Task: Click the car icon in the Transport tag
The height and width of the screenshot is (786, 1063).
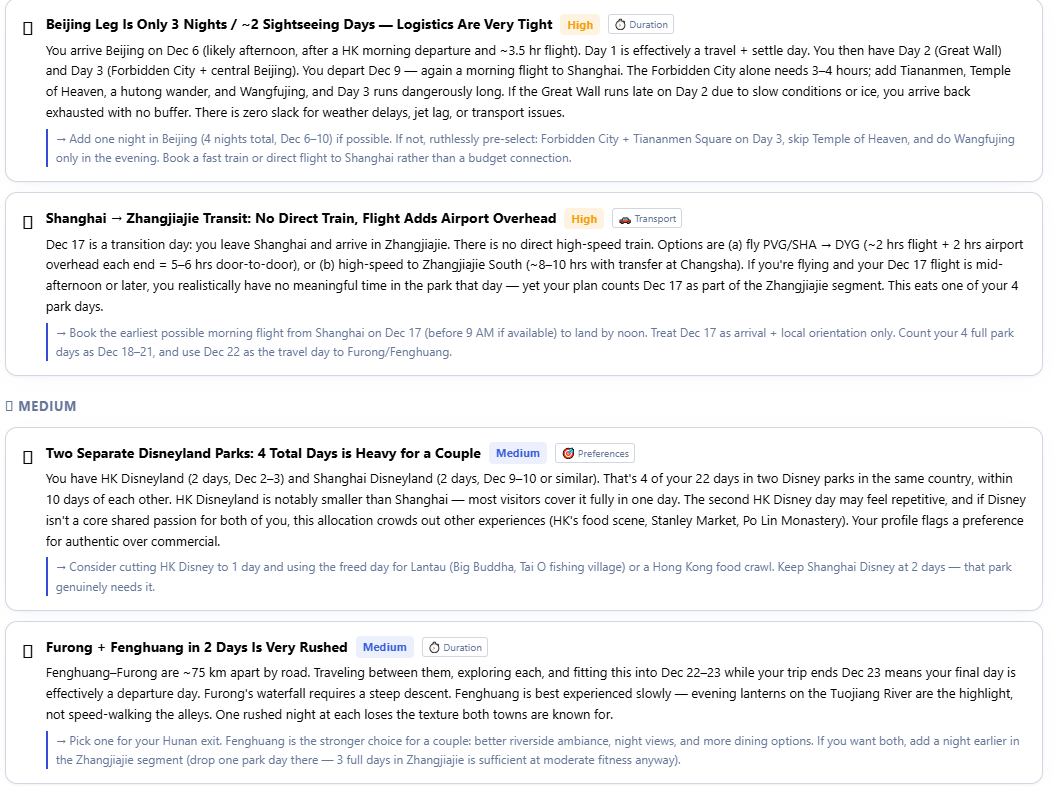Action: (x=625, y=219)
